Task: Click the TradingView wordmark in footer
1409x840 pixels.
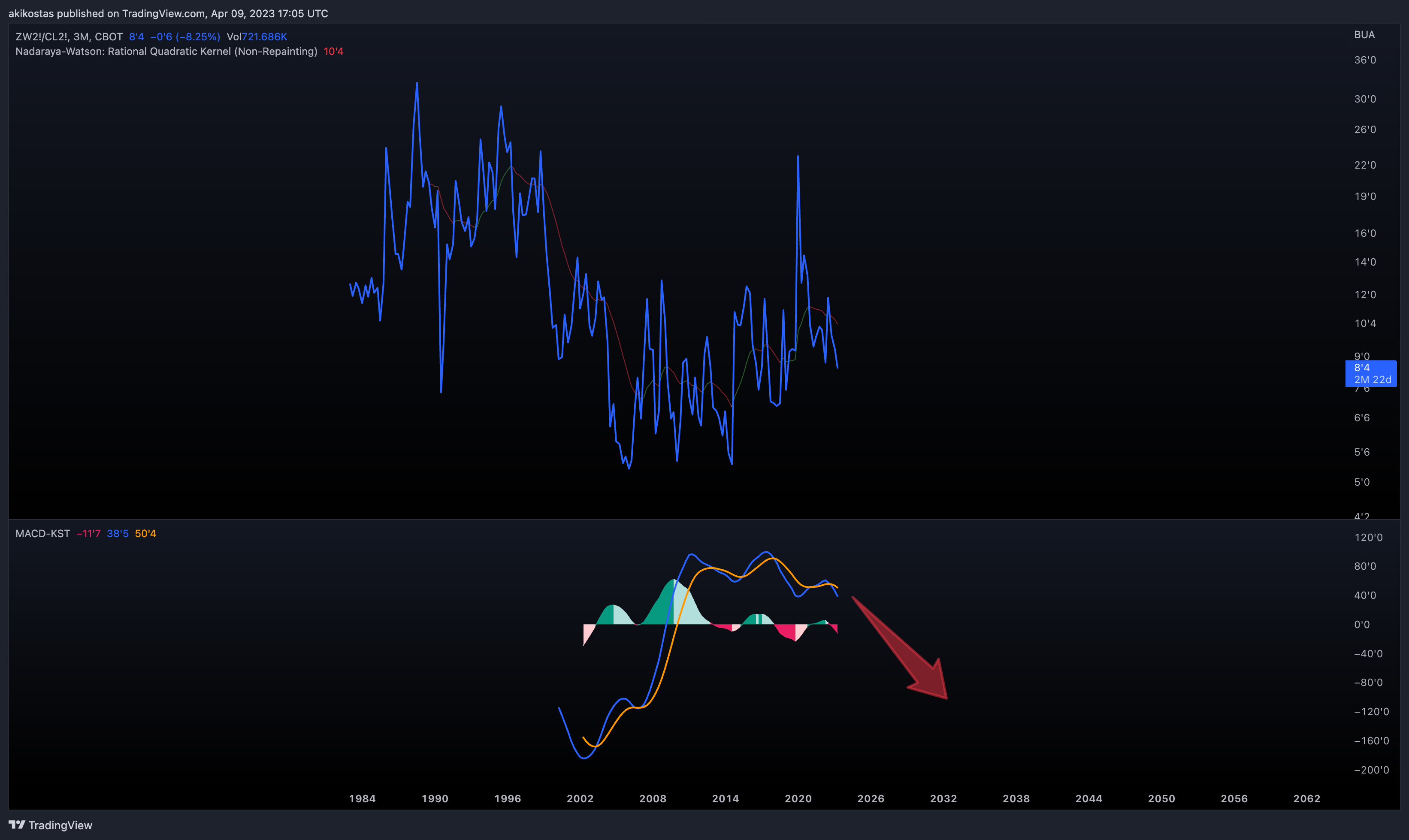Action: (x=60, y=825)
